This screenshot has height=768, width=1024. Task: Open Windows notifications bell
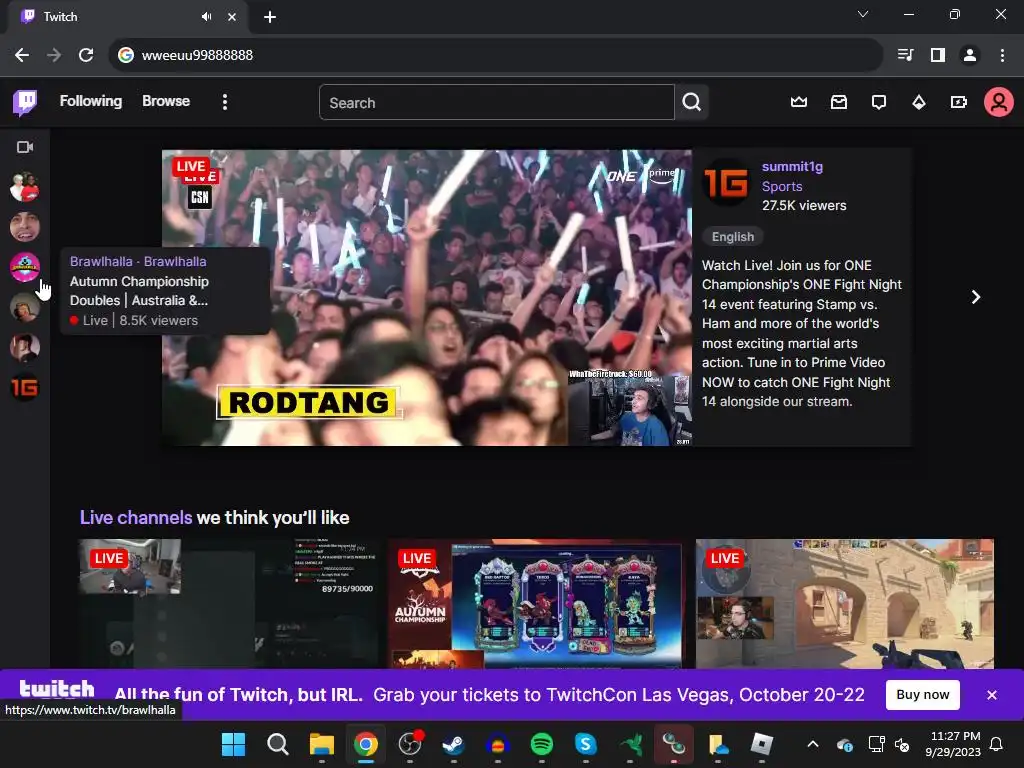[997, 744]
